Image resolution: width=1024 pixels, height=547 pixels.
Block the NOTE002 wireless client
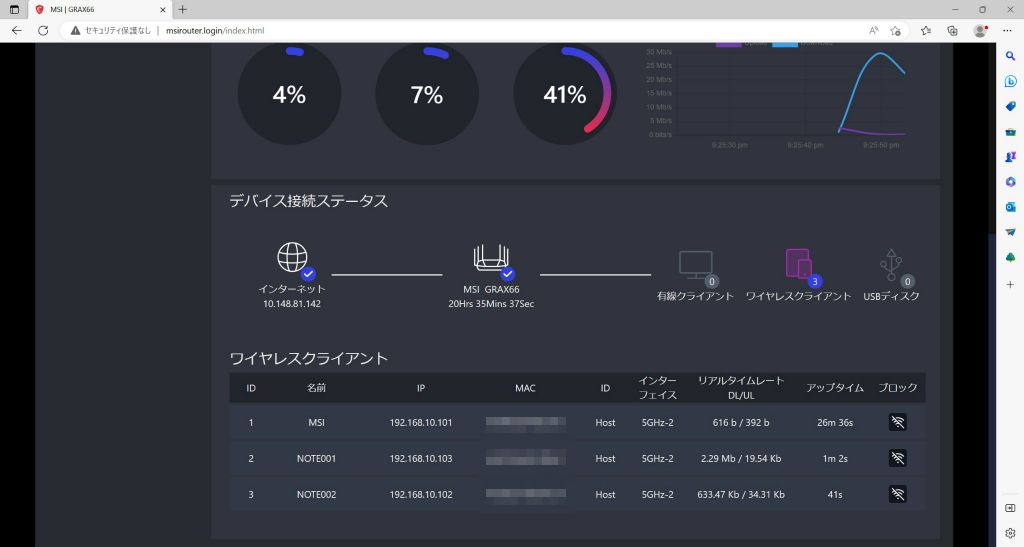pos(897,494)
